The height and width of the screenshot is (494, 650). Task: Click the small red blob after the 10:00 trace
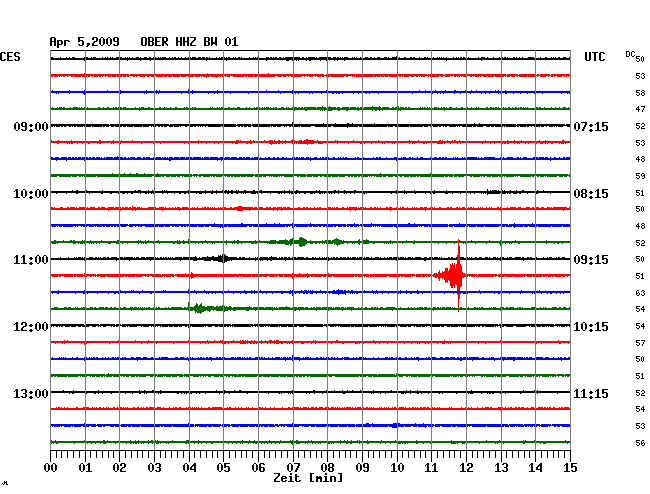click(240, 208)
